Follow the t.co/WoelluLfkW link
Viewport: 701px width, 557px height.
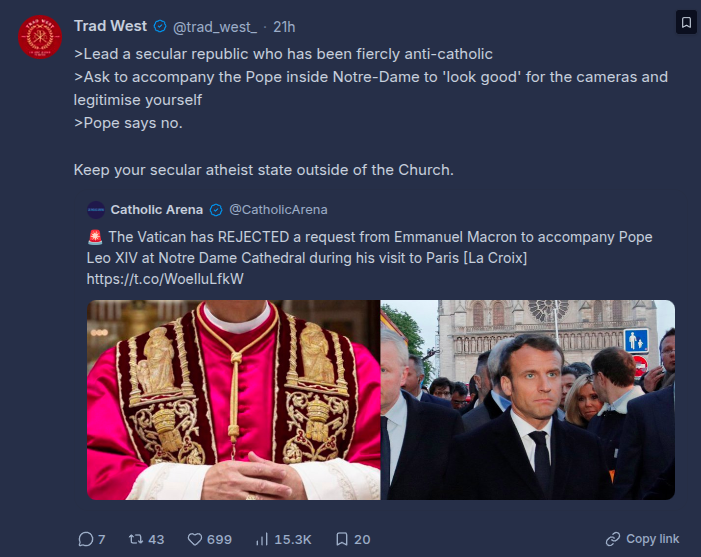pyautogui.click(x=165, y=279)
